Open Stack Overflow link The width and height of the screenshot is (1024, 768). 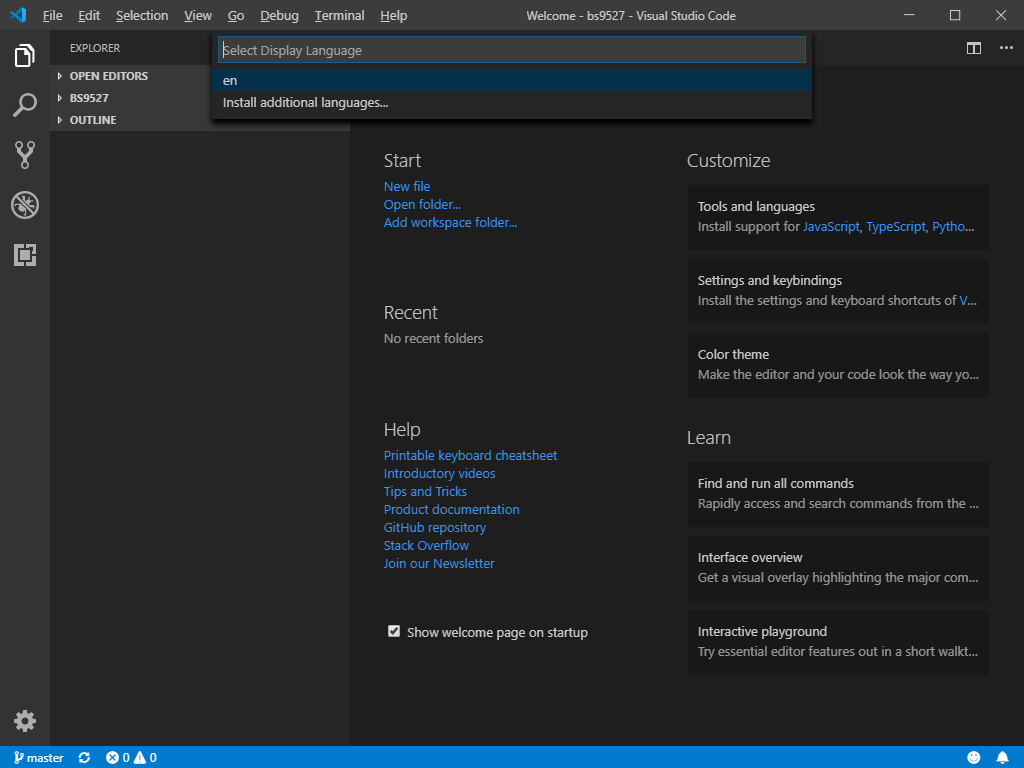tap(426, 545)
